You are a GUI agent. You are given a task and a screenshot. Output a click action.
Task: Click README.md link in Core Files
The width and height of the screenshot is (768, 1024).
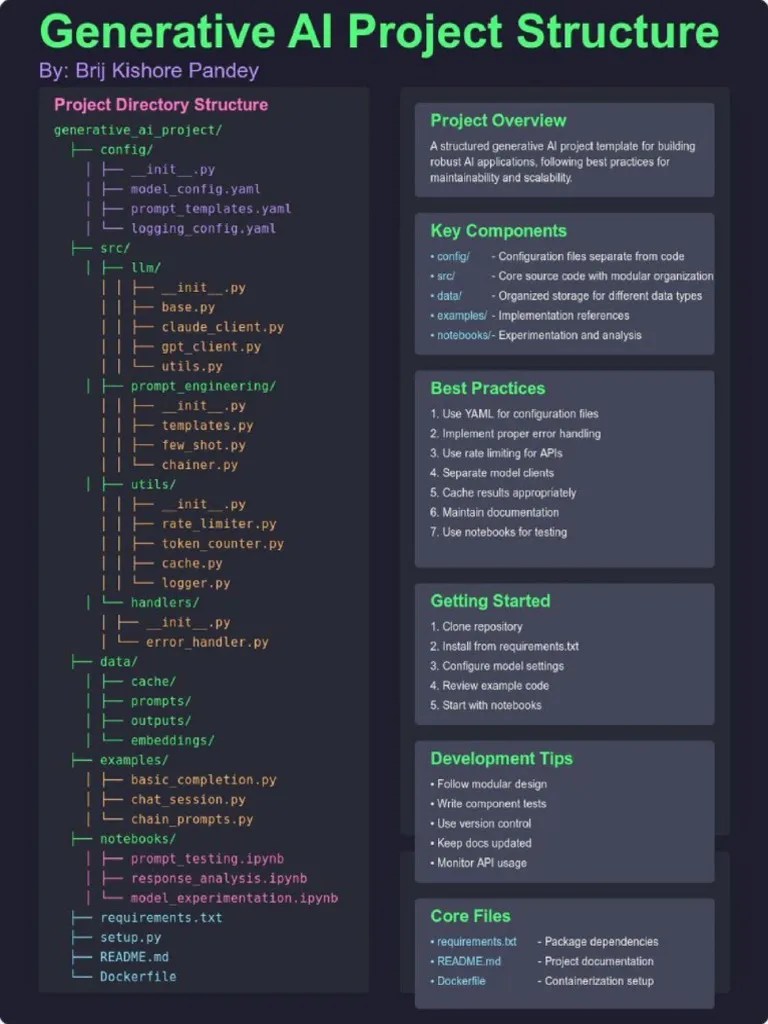[x=469, y=961]
